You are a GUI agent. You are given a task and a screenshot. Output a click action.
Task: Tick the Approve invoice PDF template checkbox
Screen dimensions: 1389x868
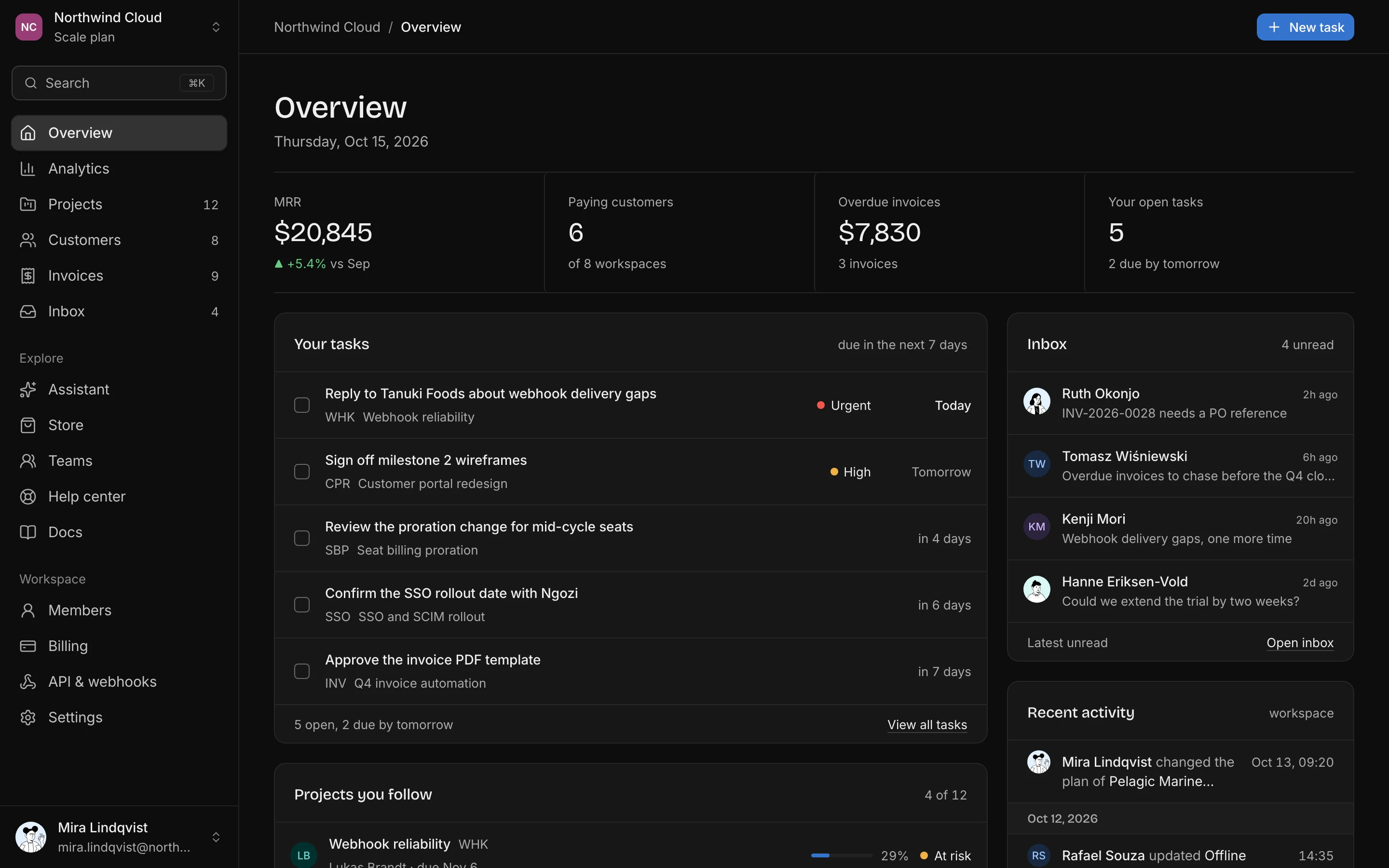302,672
